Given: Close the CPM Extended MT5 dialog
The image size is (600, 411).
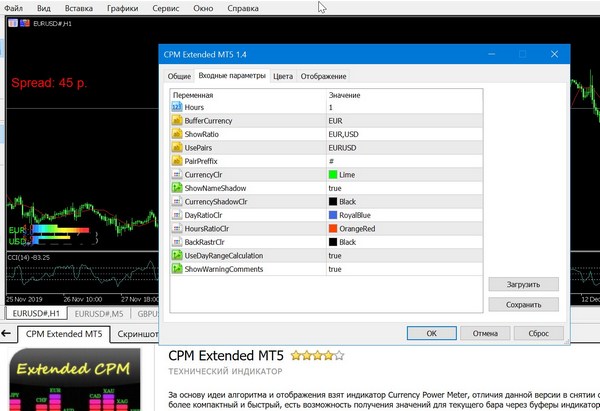Looking at the screenshot, I should click(x=554, y=54).
